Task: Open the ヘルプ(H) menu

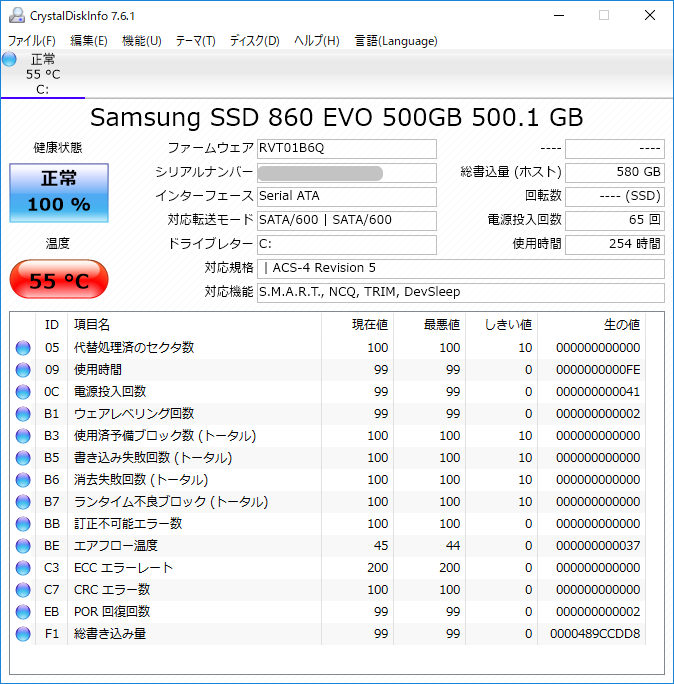Action: click(317, 41)
